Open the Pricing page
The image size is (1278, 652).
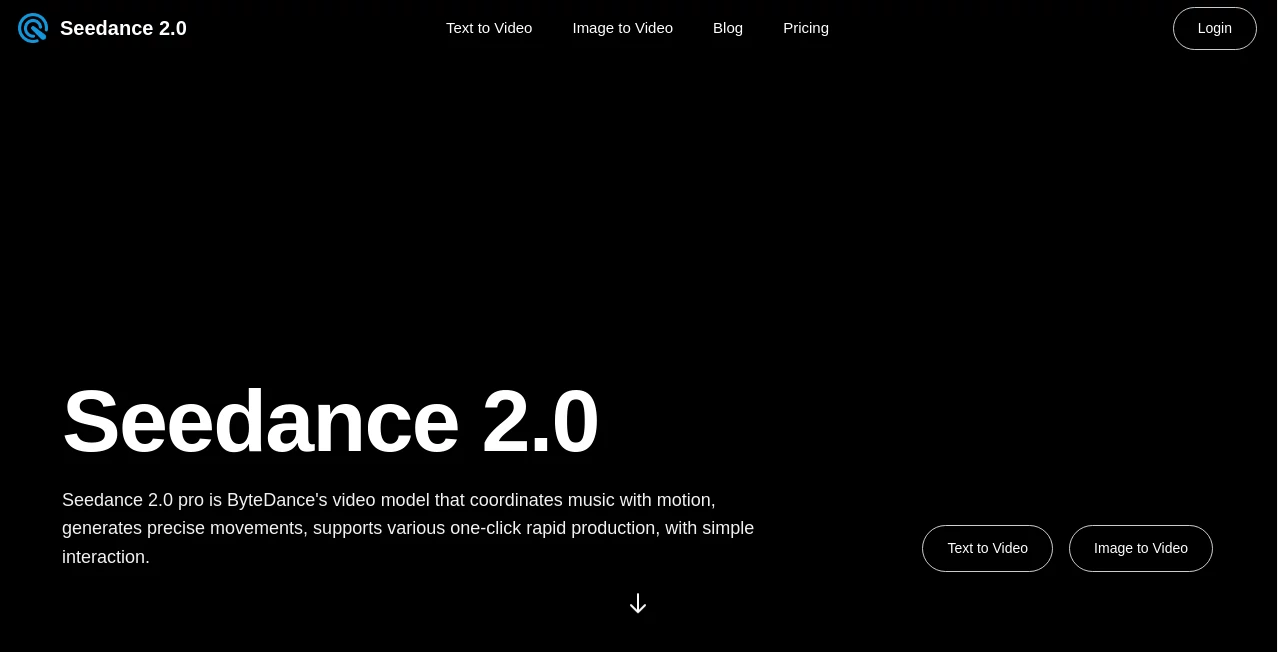(x=805, y=28)
